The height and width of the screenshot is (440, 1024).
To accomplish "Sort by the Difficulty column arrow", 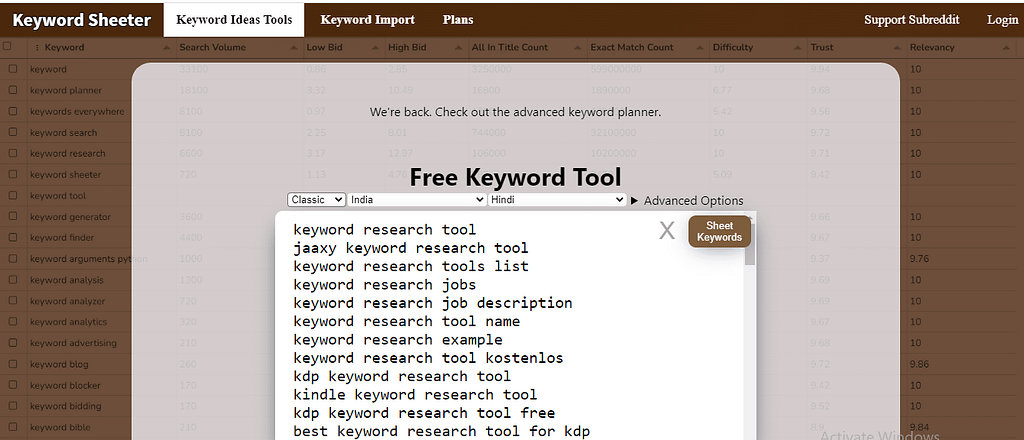I will click(x=798, y=48).
